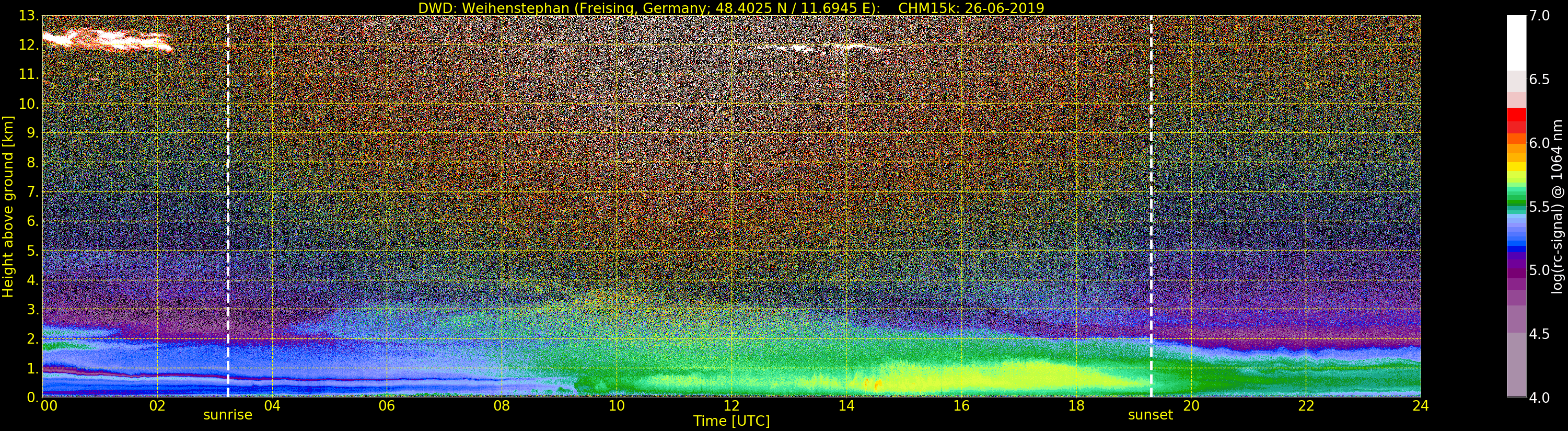1568x431 pixels.
Task: Click the x-axis tick label '18'
Action: [x=1076, y=405]
